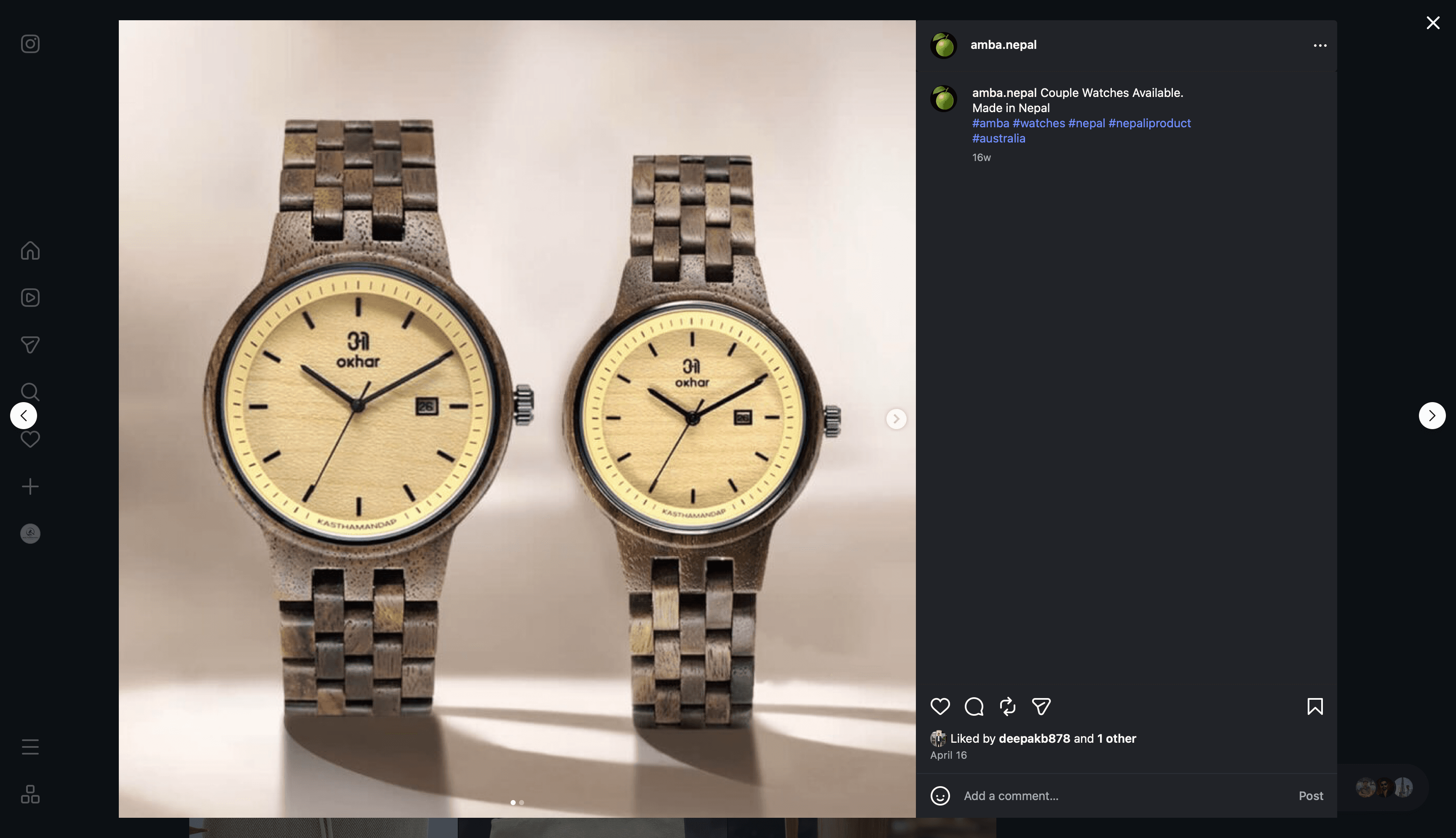1456x838 pixels.
Task: Focus the Add a comment field
Action: (x=1125, y=796)
